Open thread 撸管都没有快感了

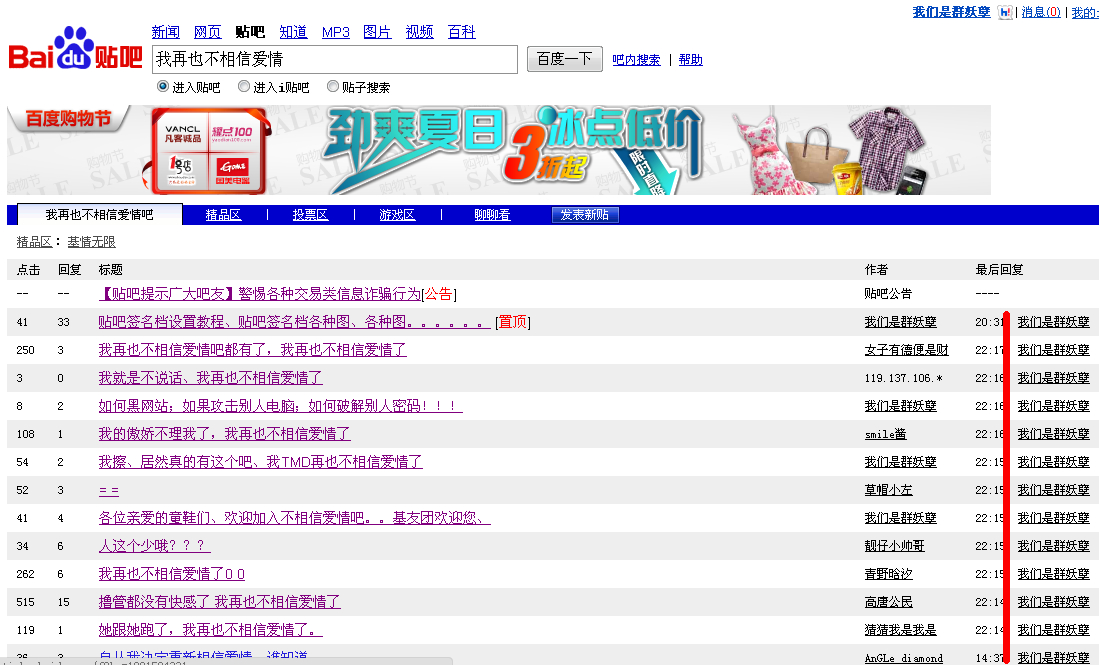click(x=219, y=602)
